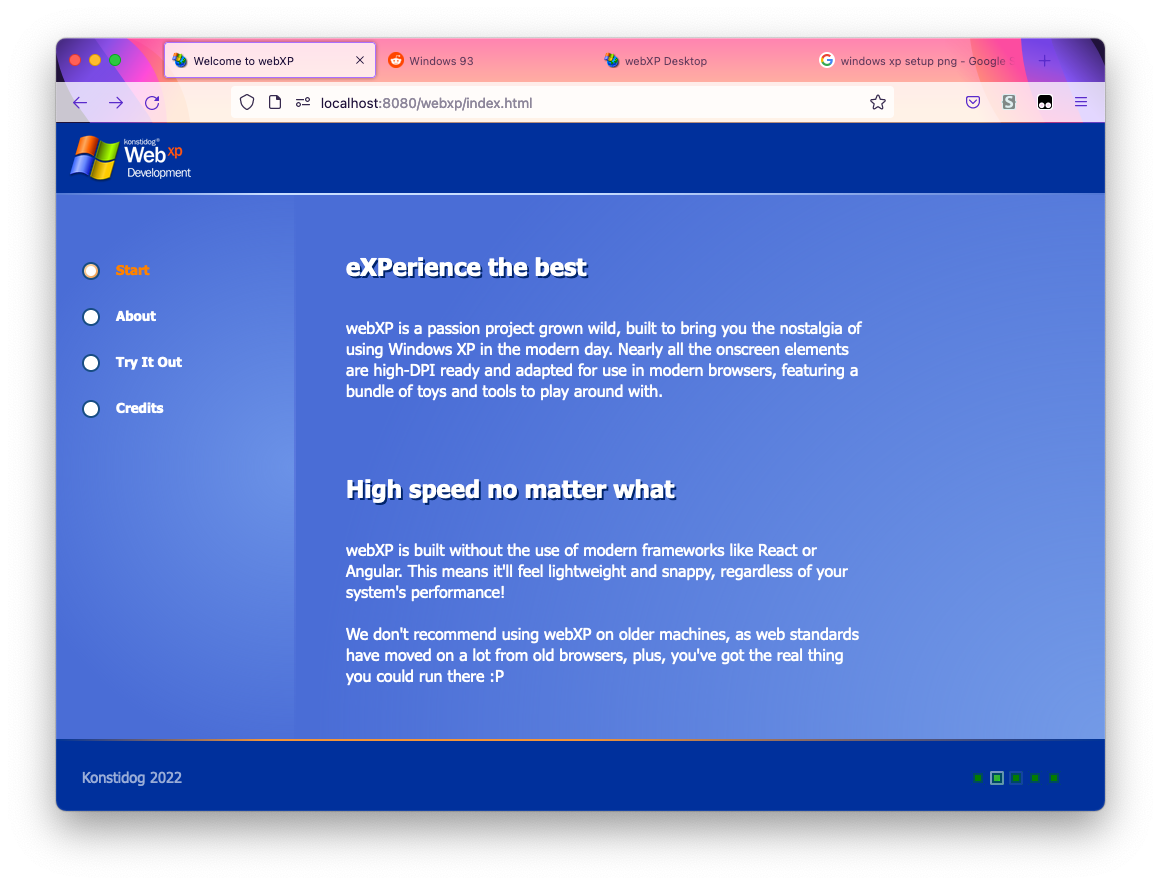
Task: Reload the page with the refresh icon
Action: tap(152, 103)
